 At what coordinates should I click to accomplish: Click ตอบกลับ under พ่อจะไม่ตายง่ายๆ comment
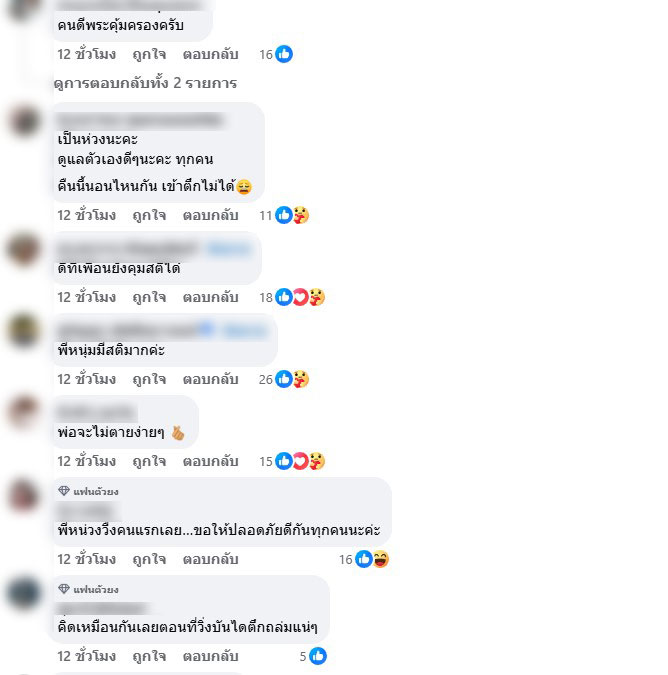(x=210, y=461)
